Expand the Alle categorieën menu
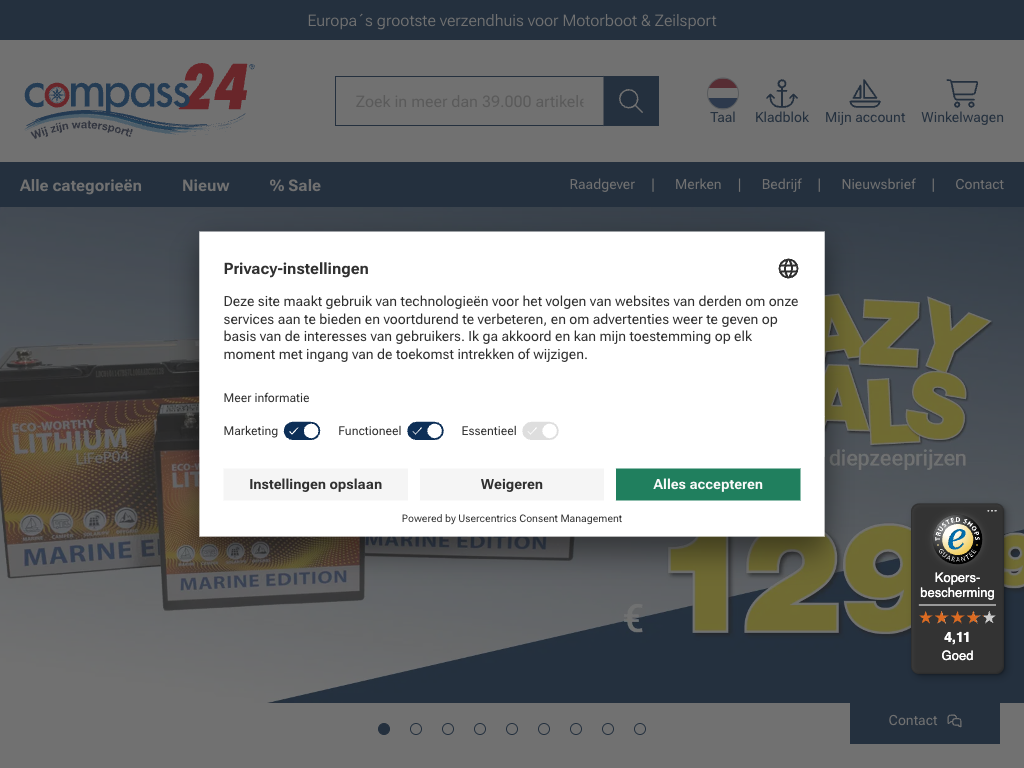Image resolution: width=1024 pixels, height=768 pixels. coord(80,185)
